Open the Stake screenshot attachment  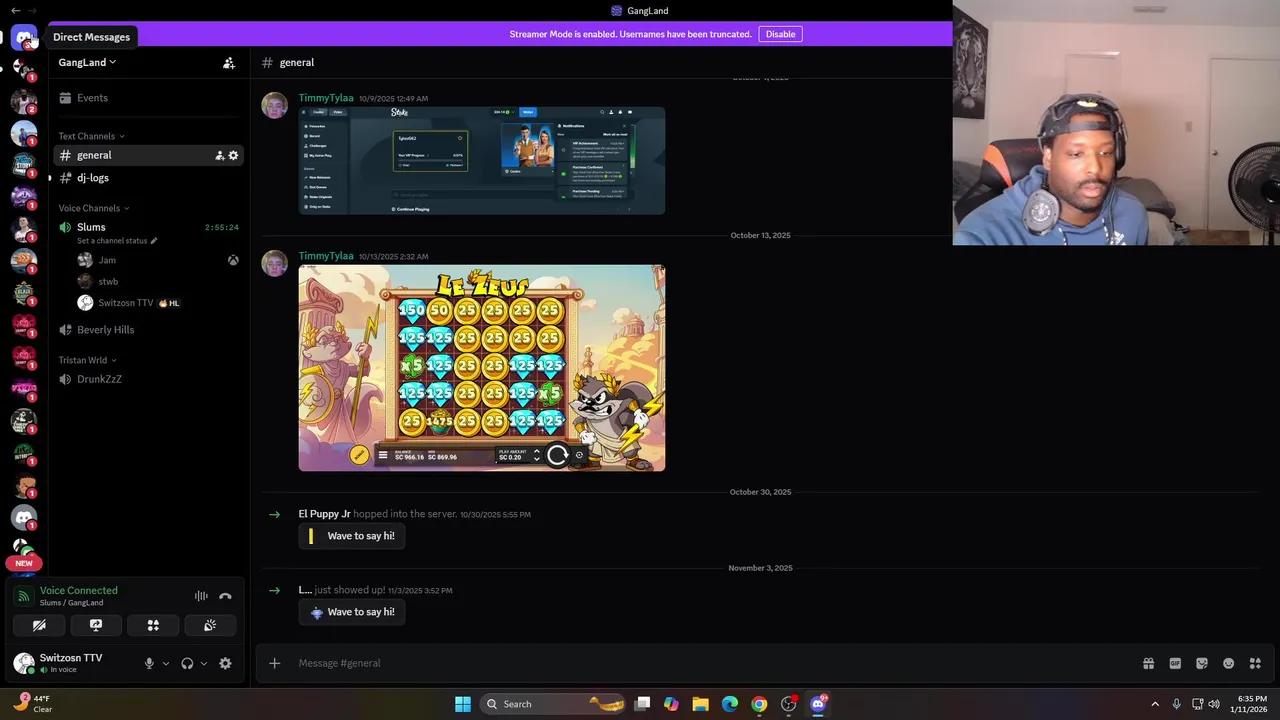(x=482, y=160)
